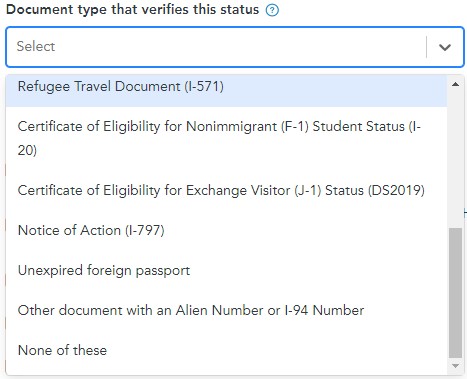Image resolution: width=467 pixels, height=379 pixels.
Task: Click the scrollbar up arrow
Action: point(455,84)
